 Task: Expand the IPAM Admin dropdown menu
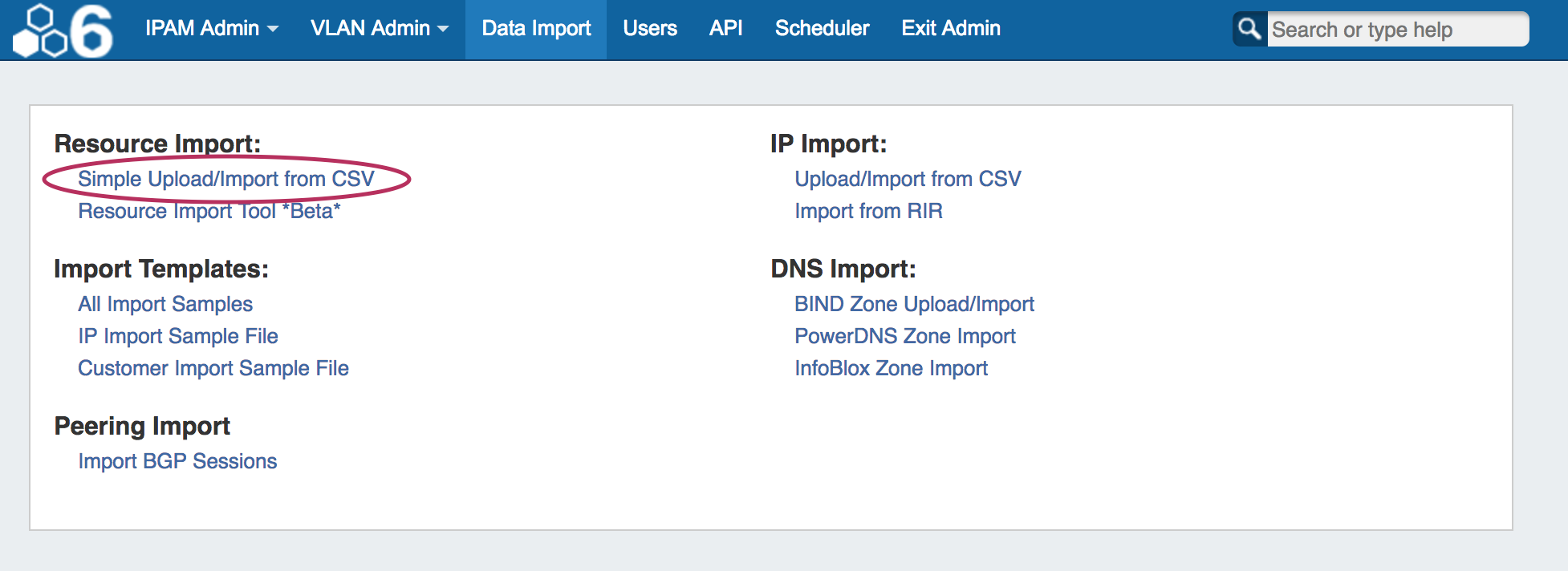211,29
